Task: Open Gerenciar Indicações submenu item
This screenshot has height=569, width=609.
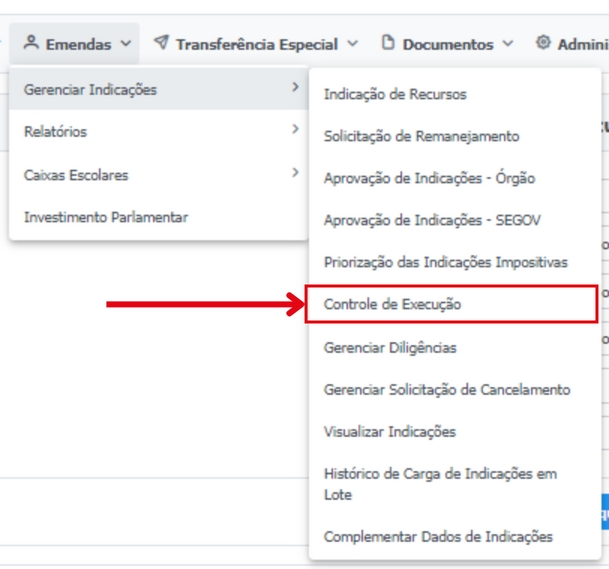Action: pos(158,89)
